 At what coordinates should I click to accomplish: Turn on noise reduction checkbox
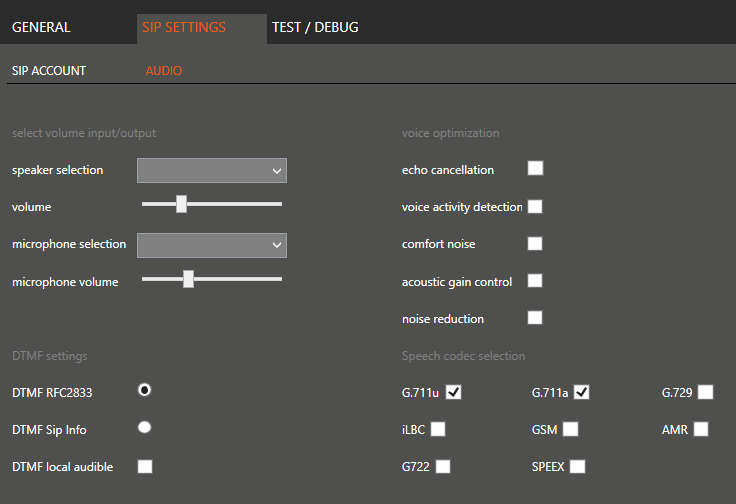[x=535, y=317]
